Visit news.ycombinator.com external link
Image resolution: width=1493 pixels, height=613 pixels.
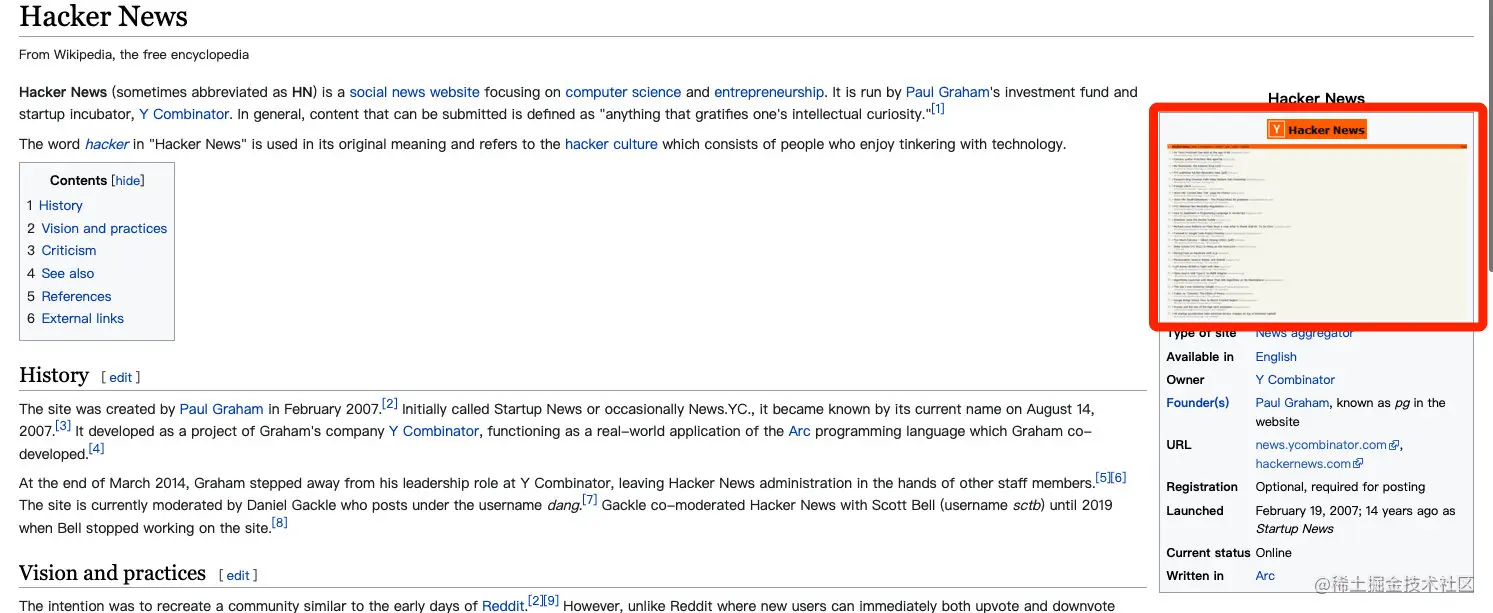point(1321,445)
